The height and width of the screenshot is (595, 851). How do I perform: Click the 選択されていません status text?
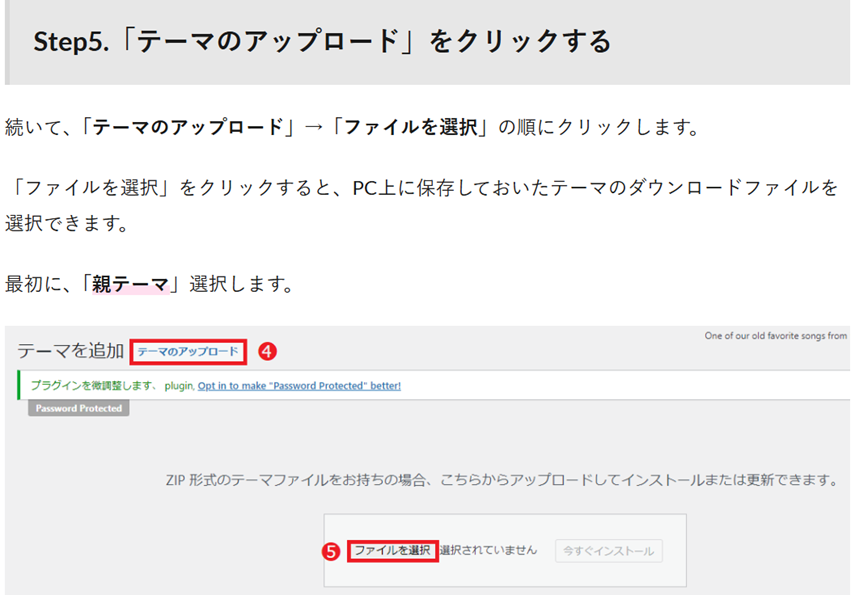coord(489,551)
